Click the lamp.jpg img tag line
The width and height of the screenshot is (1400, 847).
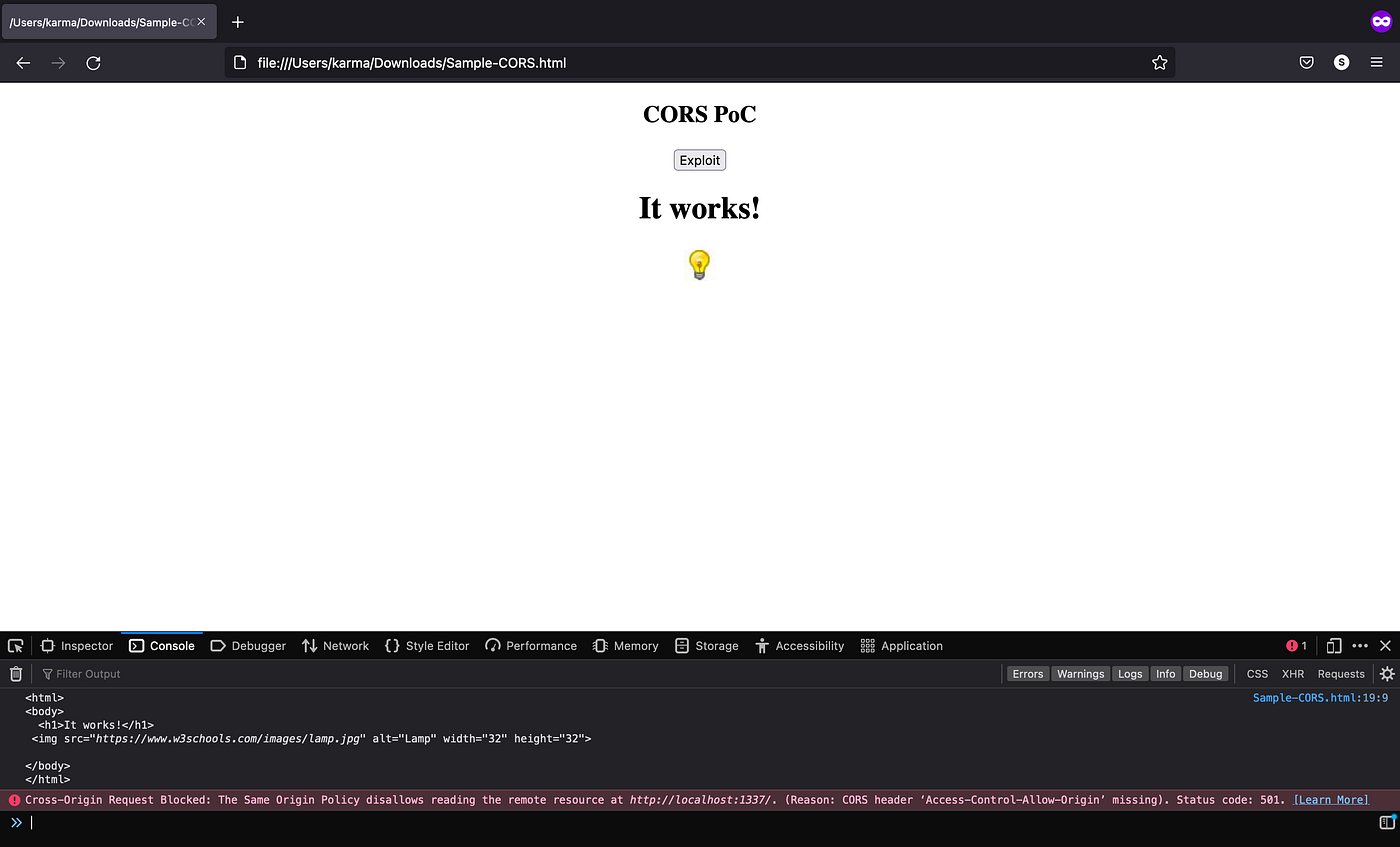coord(311,739)
